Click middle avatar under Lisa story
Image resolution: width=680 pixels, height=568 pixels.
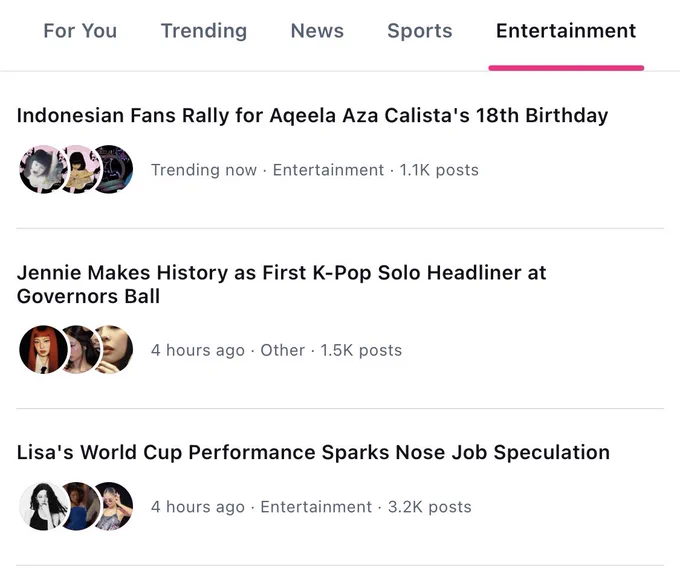tap(78, 506)
